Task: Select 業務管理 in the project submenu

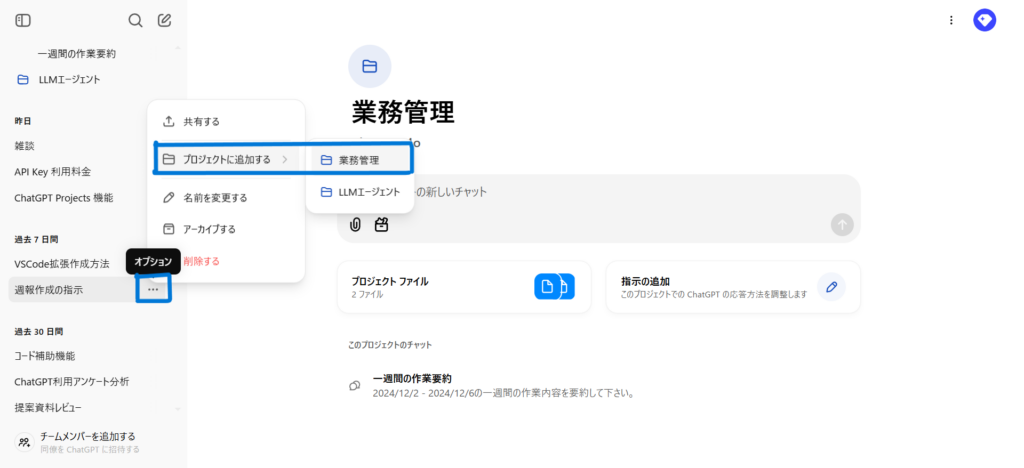Action: [x=359, y=159]
